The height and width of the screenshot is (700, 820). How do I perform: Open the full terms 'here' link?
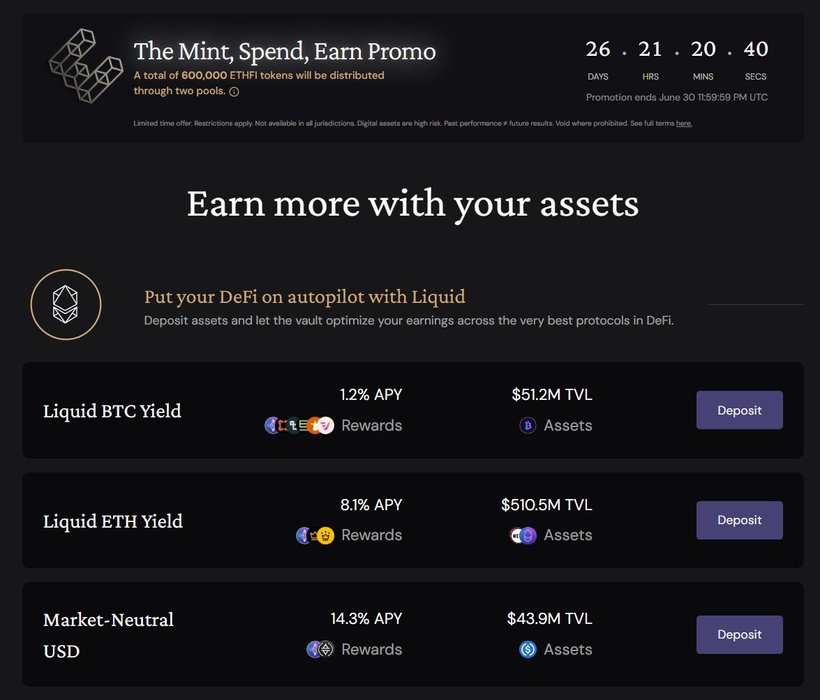[x=683, y=123]
